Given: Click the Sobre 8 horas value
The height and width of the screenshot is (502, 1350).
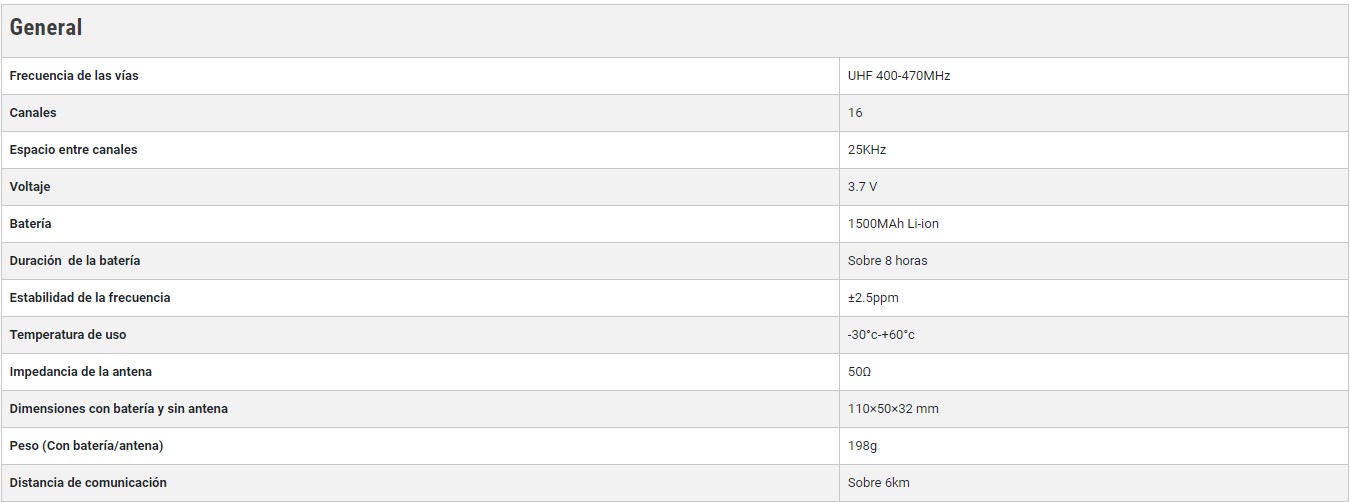Looking at the screenshot, I should tap(887, 261).
